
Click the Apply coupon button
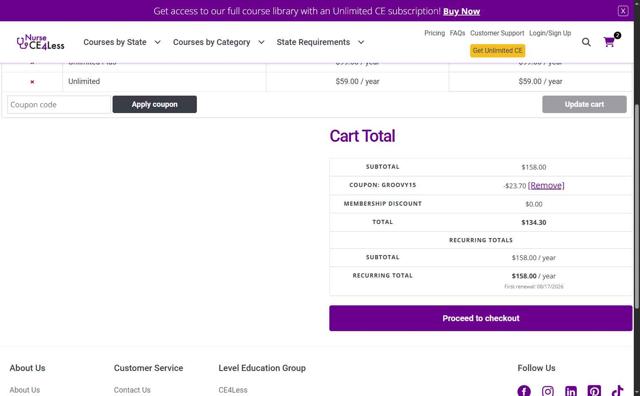tap(154, 105)
